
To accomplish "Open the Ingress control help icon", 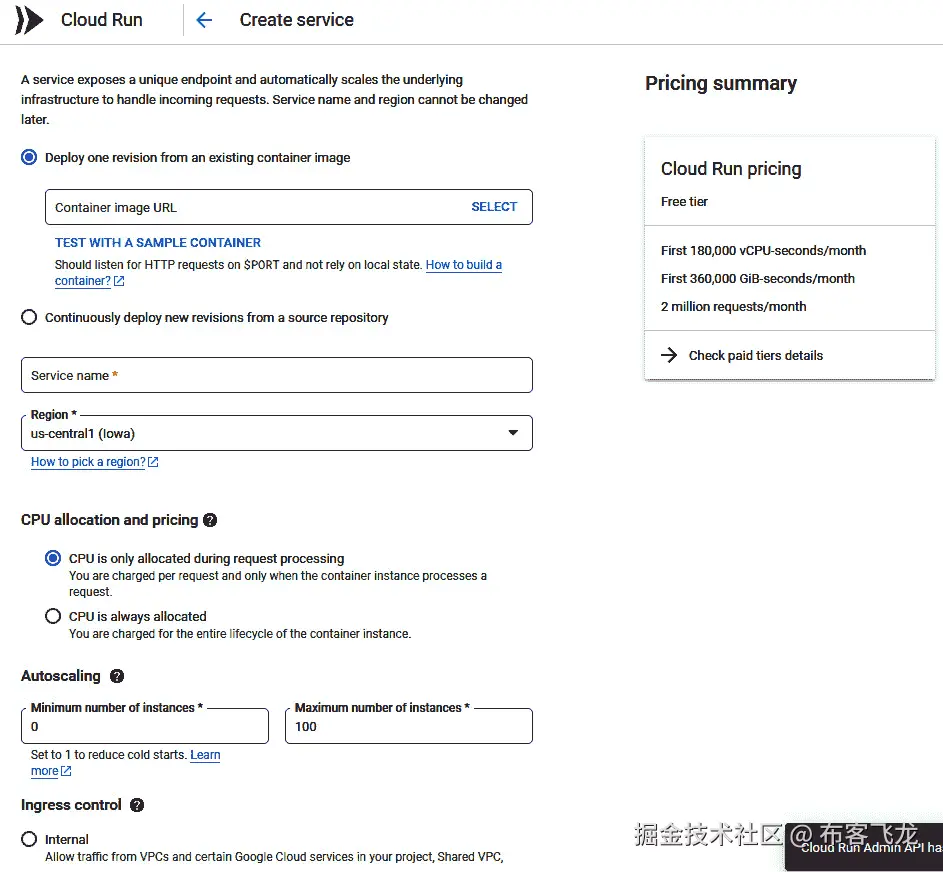I will [137, 805].
